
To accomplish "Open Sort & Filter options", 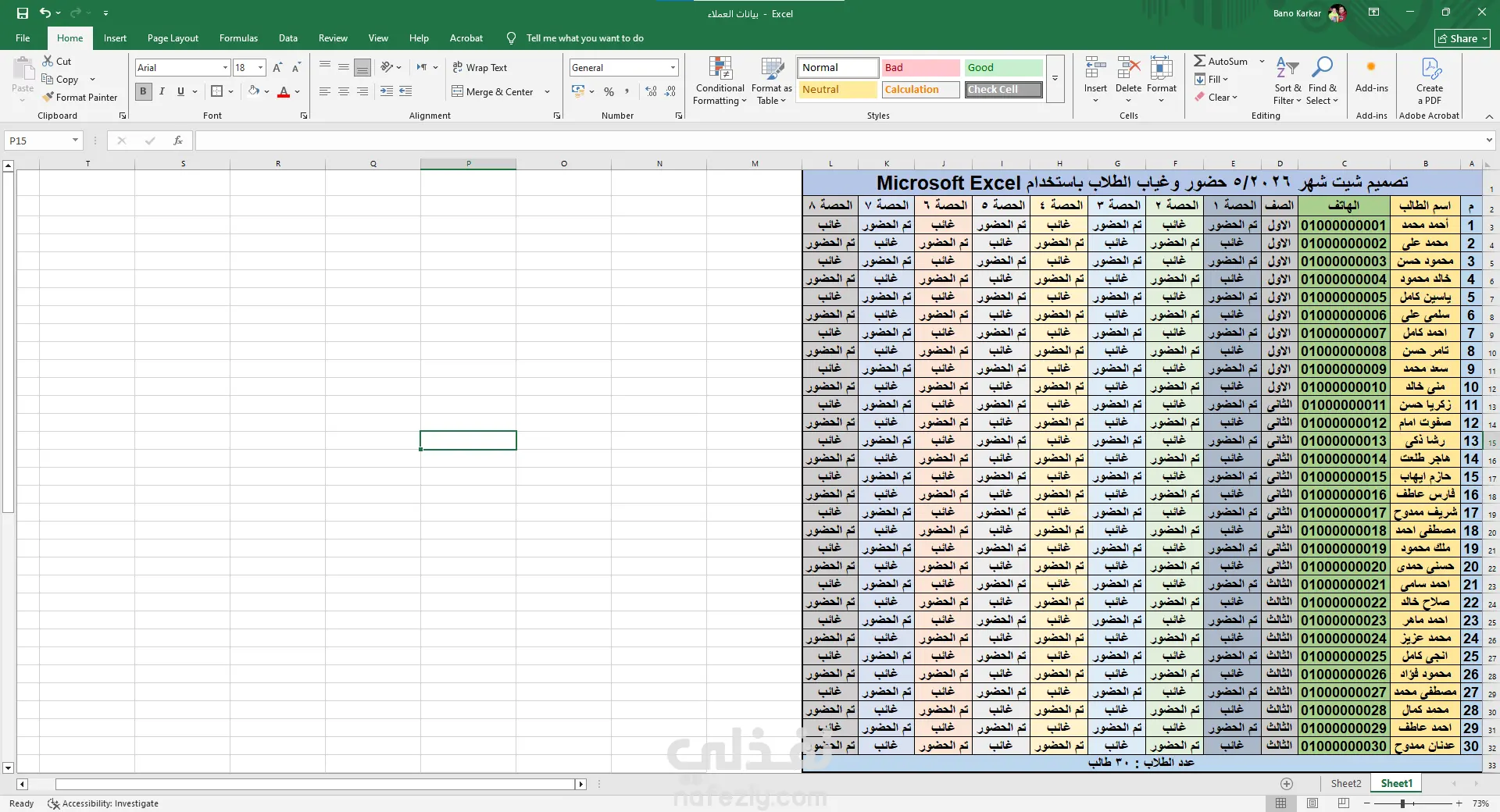I will click(1287, 80).
